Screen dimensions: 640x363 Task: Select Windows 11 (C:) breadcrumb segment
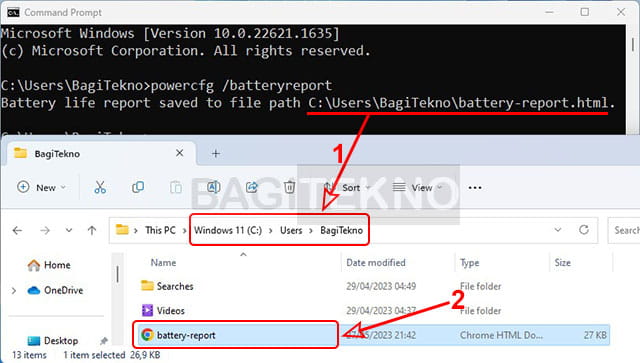tap(228, 230)
